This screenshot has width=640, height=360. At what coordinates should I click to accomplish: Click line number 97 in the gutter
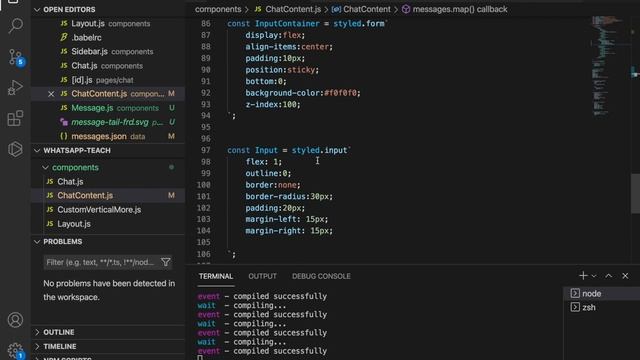click(205, 150)
